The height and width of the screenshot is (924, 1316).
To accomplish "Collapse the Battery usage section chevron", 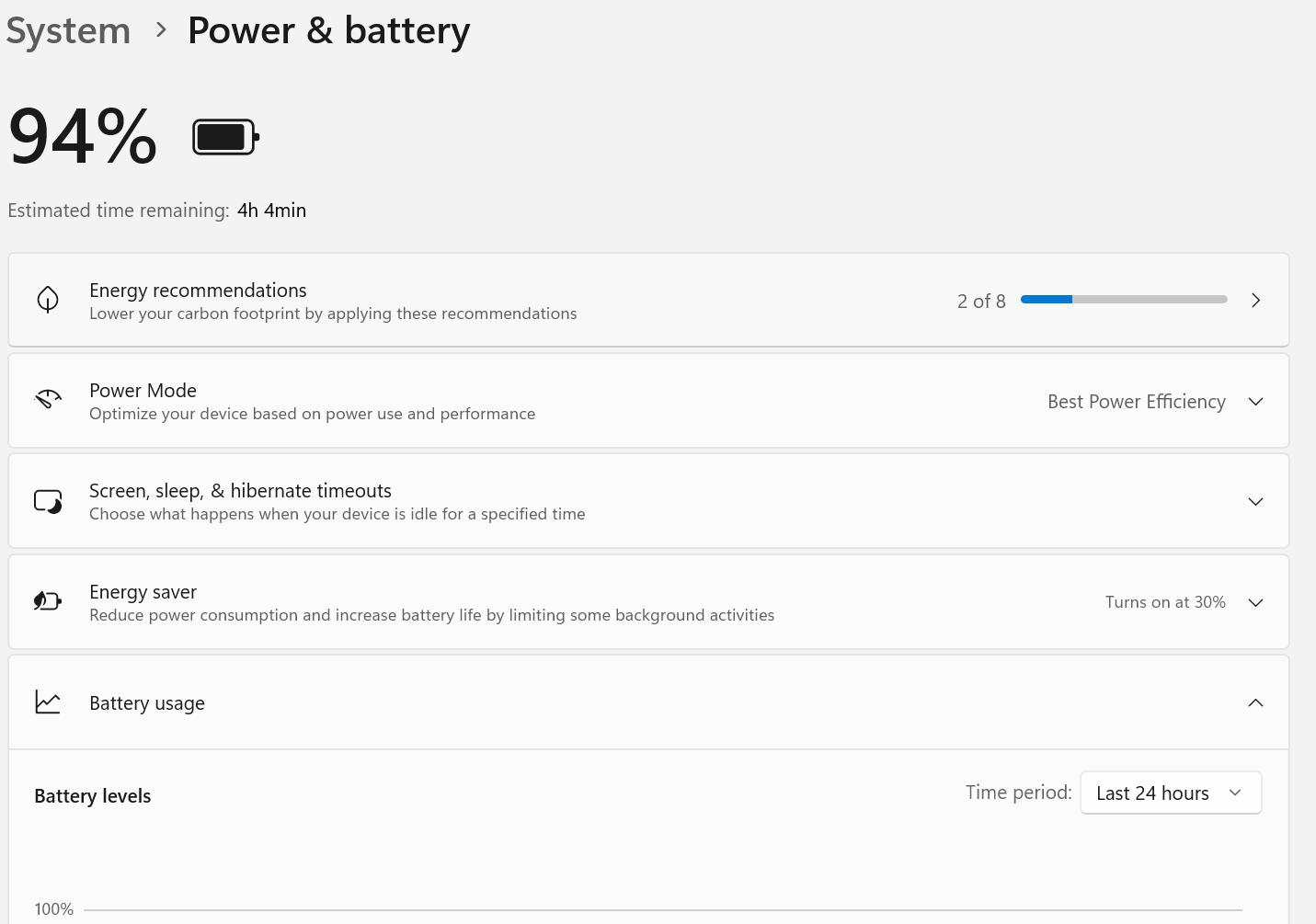I will pyautogui.click(x=1255, y=703).
